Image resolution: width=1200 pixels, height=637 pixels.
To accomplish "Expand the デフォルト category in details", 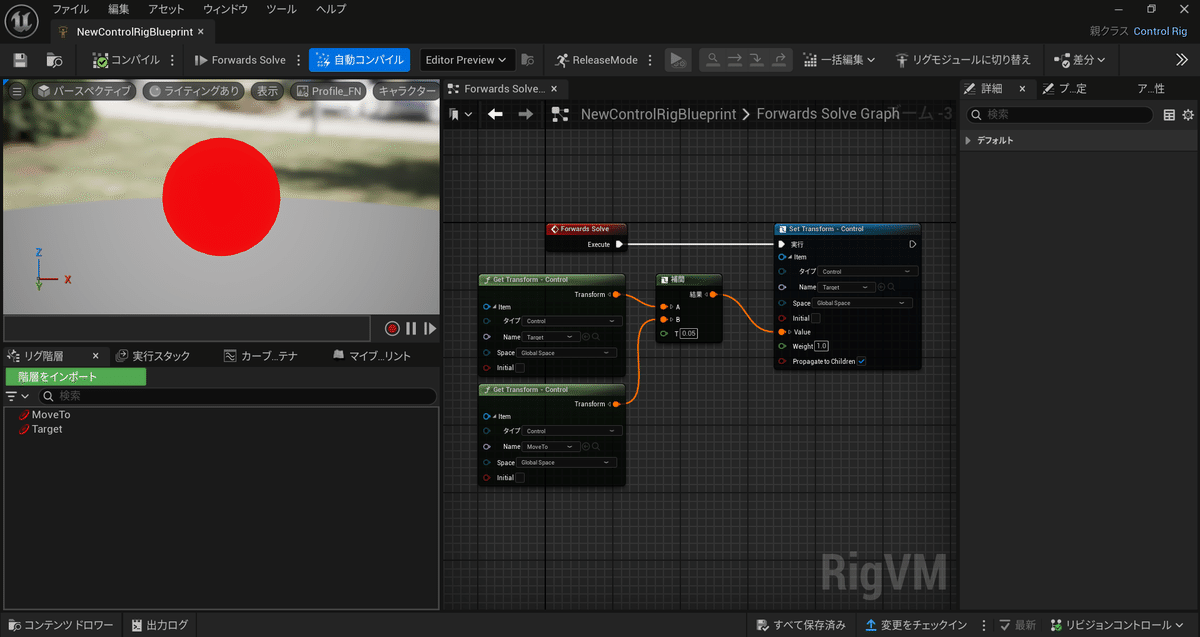I will click(968, 141).
